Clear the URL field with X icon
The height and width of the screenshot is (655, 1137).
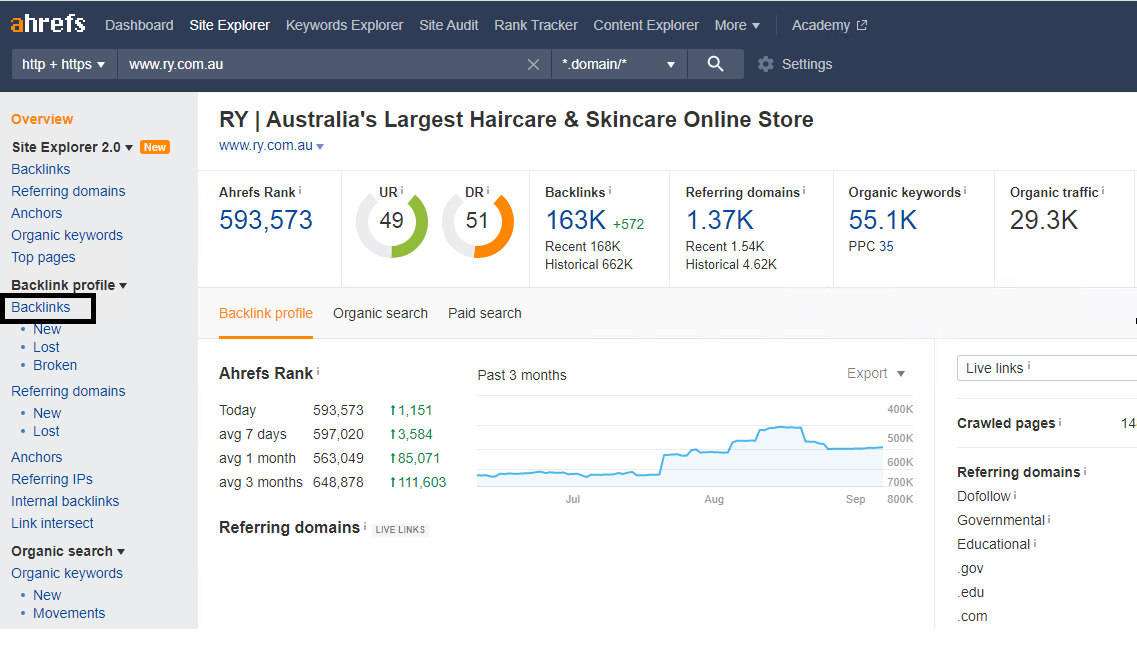[533, 65]
